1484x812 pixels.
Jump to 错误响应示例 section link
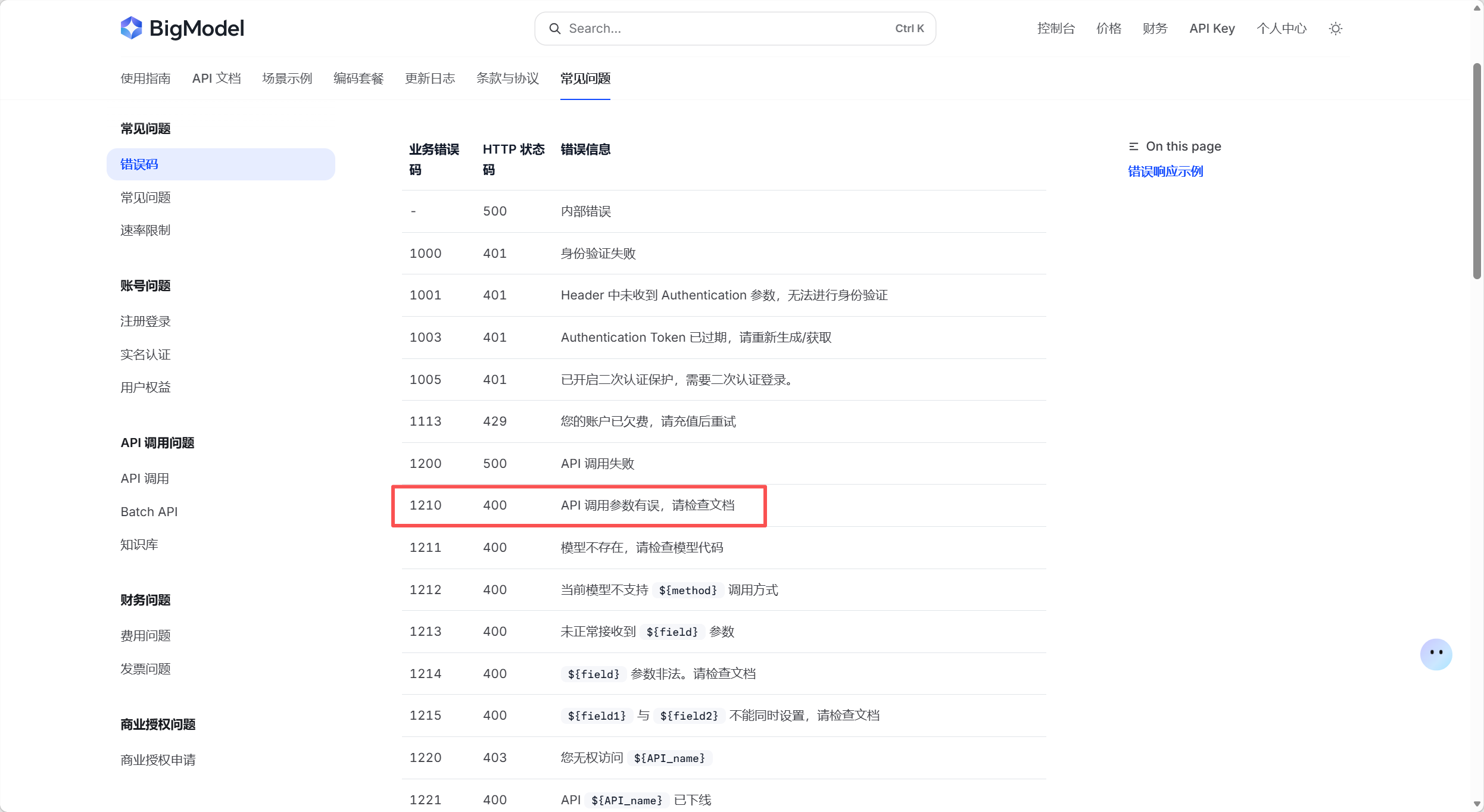(x=1165, y=171)
